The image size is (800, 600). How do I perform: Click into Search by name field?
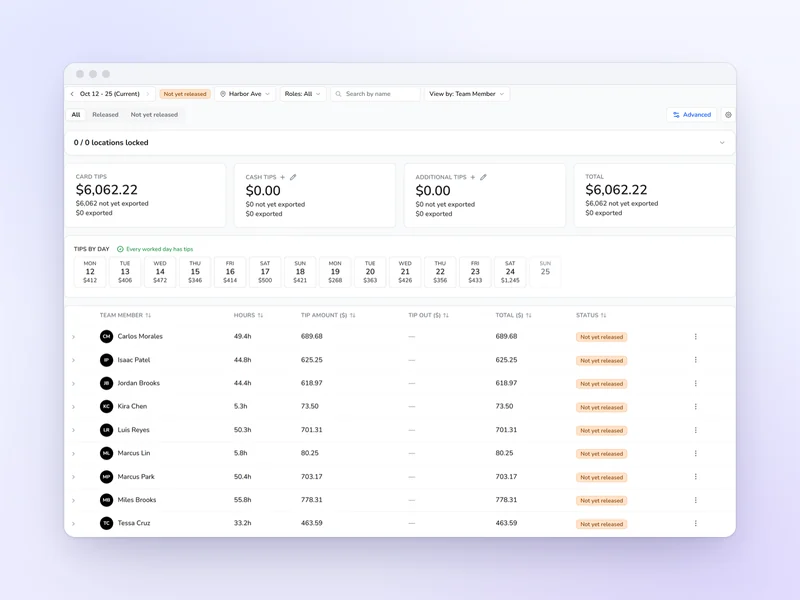point(376,94)
